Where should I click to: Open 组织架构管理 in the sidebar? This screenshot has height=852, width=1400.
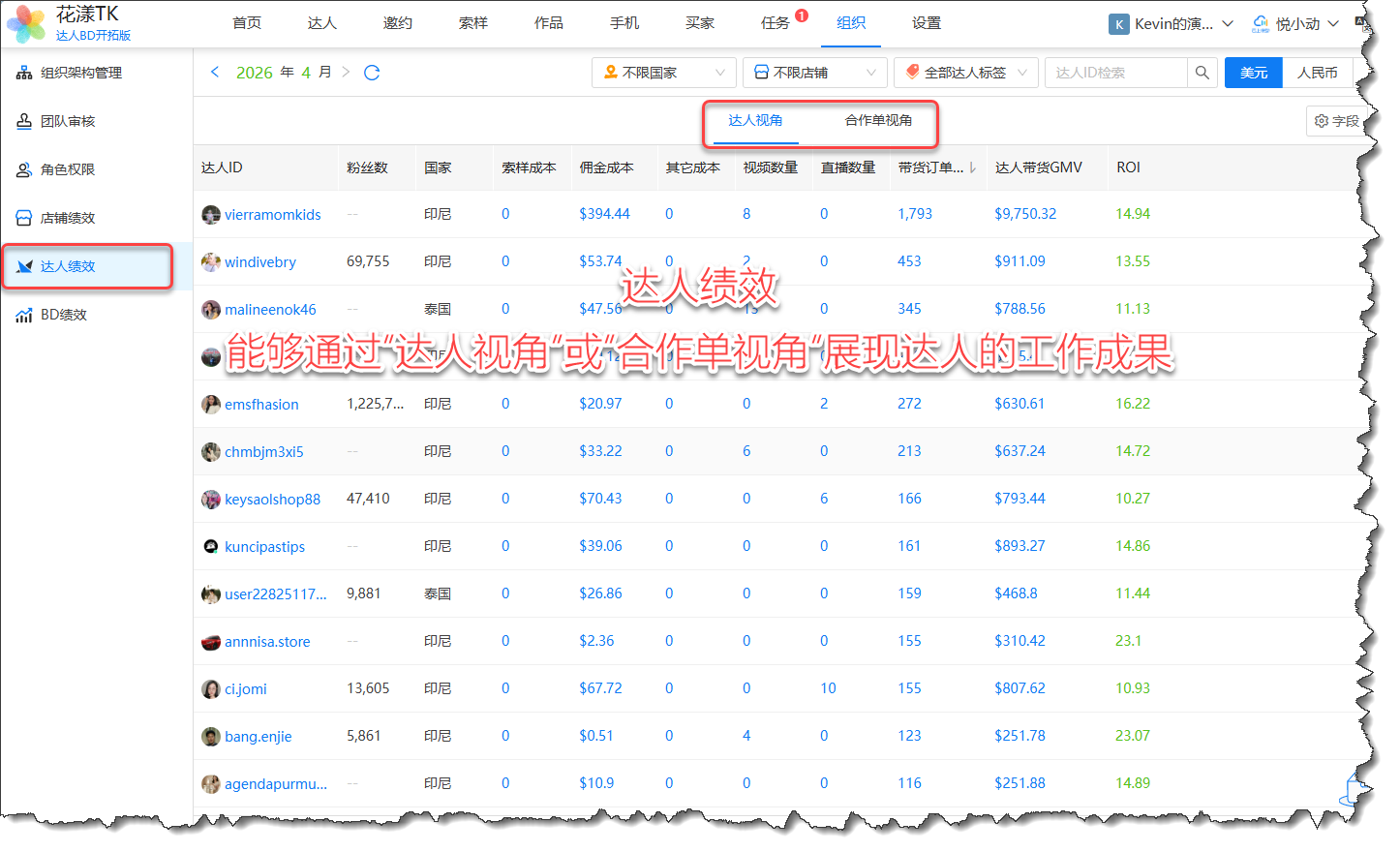click(81, 73)
